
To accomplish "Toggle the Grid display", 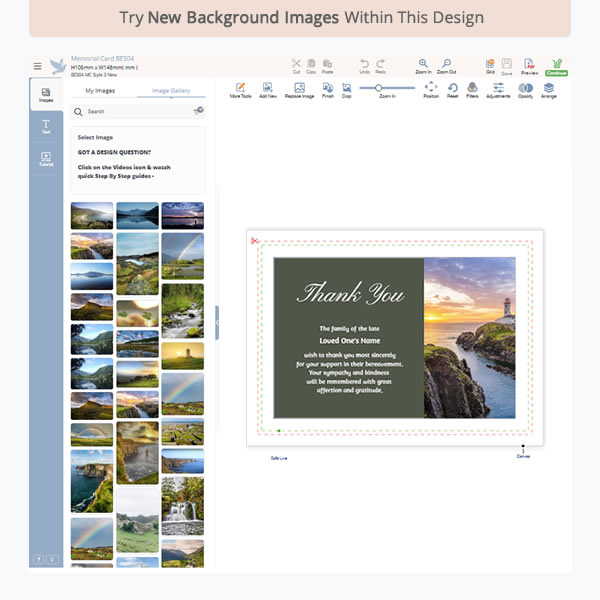I will click(x=490, y=64).
